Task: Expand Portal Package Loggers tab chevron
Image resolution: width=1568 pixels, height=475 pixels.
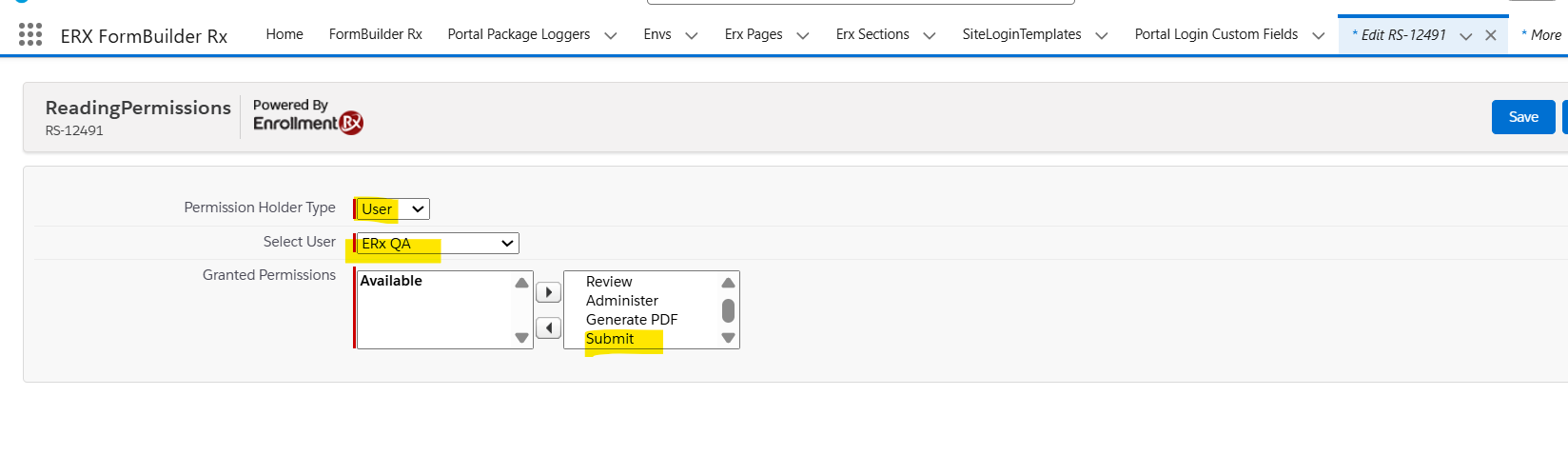Action: pos(611,35)
